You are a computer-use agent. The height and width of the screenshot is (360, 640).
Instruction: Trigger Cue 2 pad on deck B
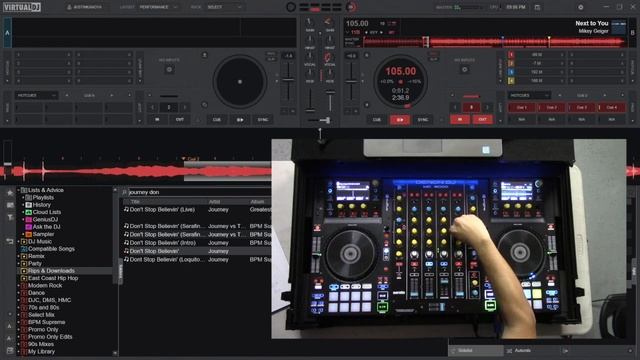551,107
